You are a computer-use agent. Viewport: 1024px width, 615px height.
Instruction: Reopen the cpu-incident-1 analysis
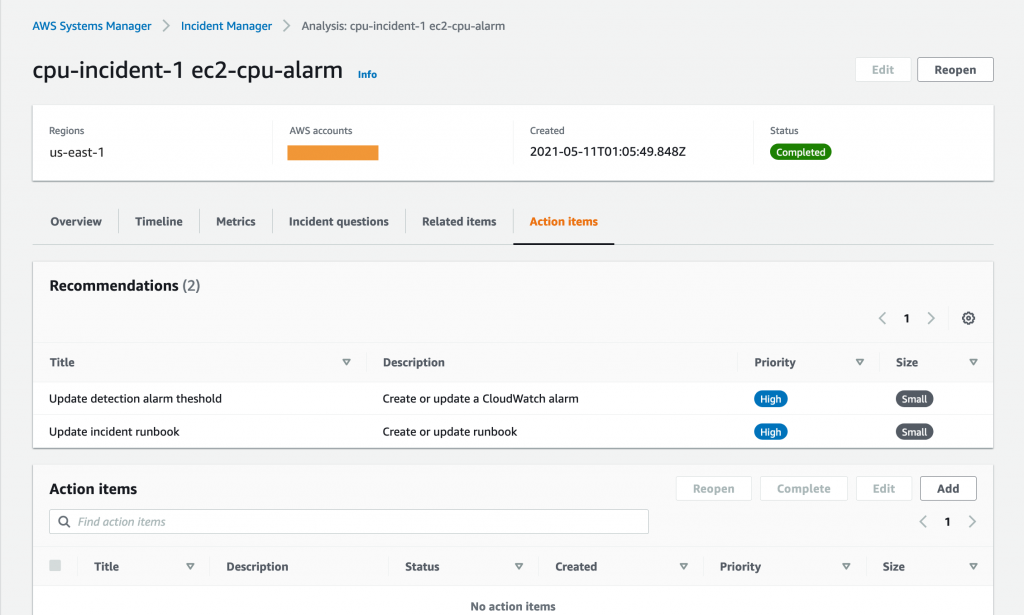pos(954,69)
